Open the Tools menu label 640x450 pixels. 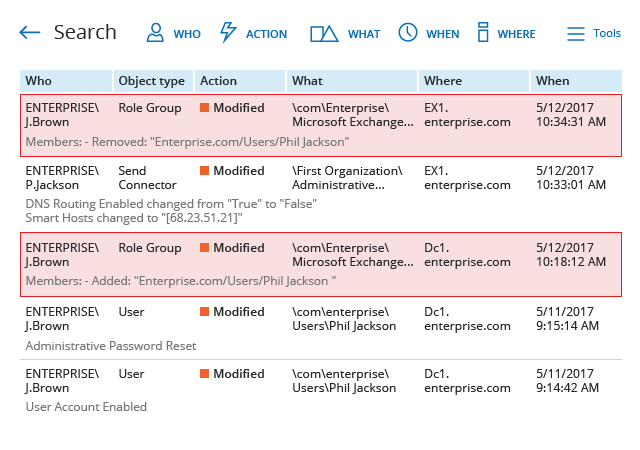coord(607,33)
